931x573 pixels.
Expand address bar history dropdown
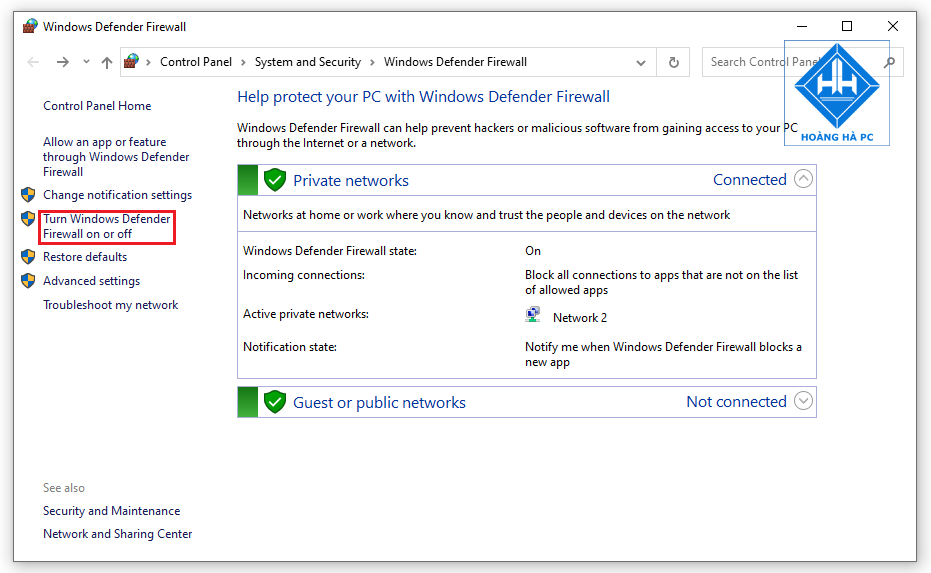coord(641,62)
